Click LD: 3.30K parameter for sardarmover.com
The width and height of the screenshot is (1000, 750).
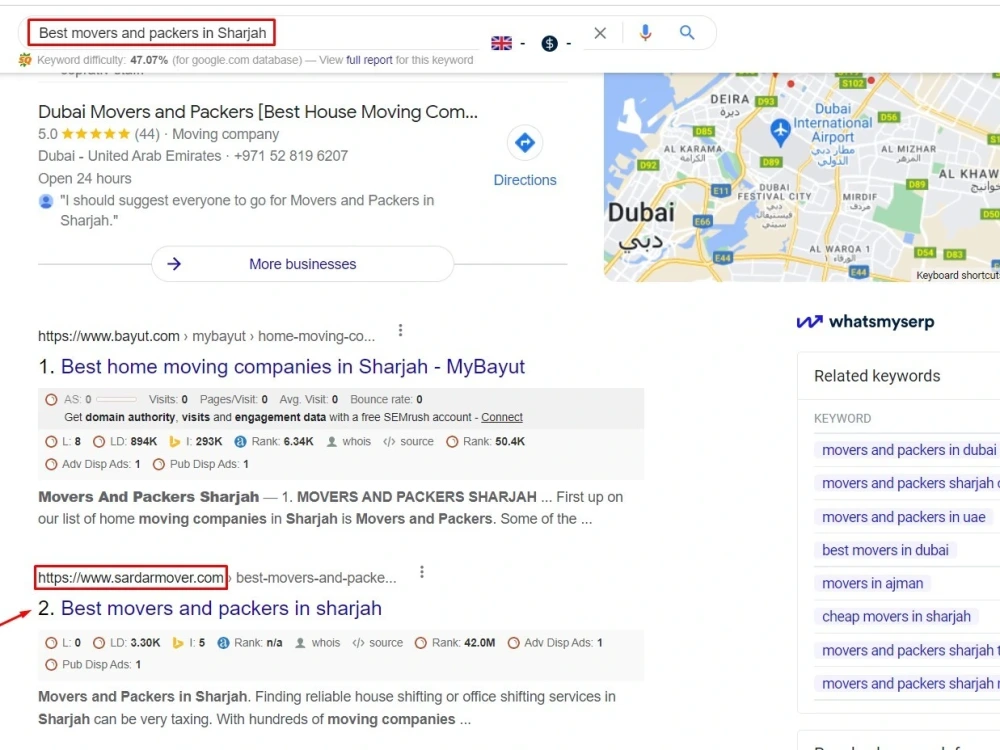(x=127, y=643)
